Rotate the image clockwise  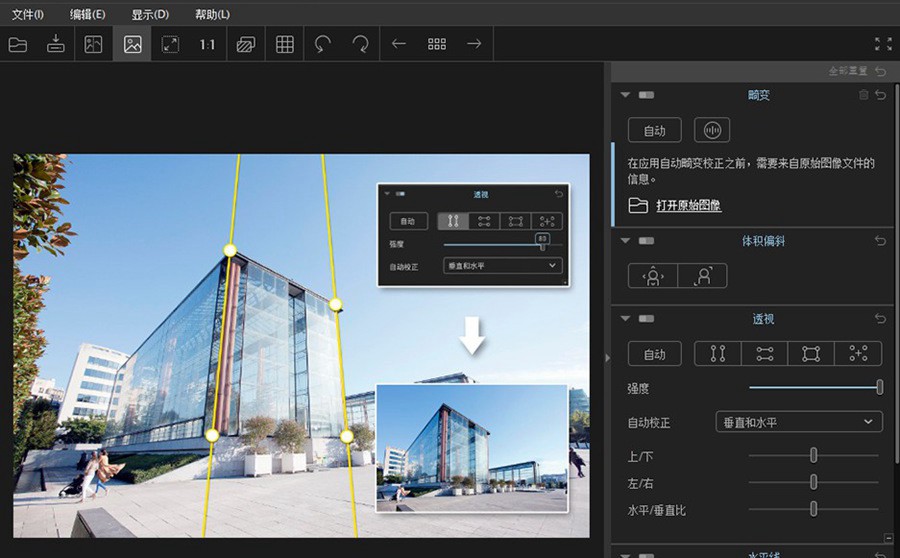coord(361,44)
